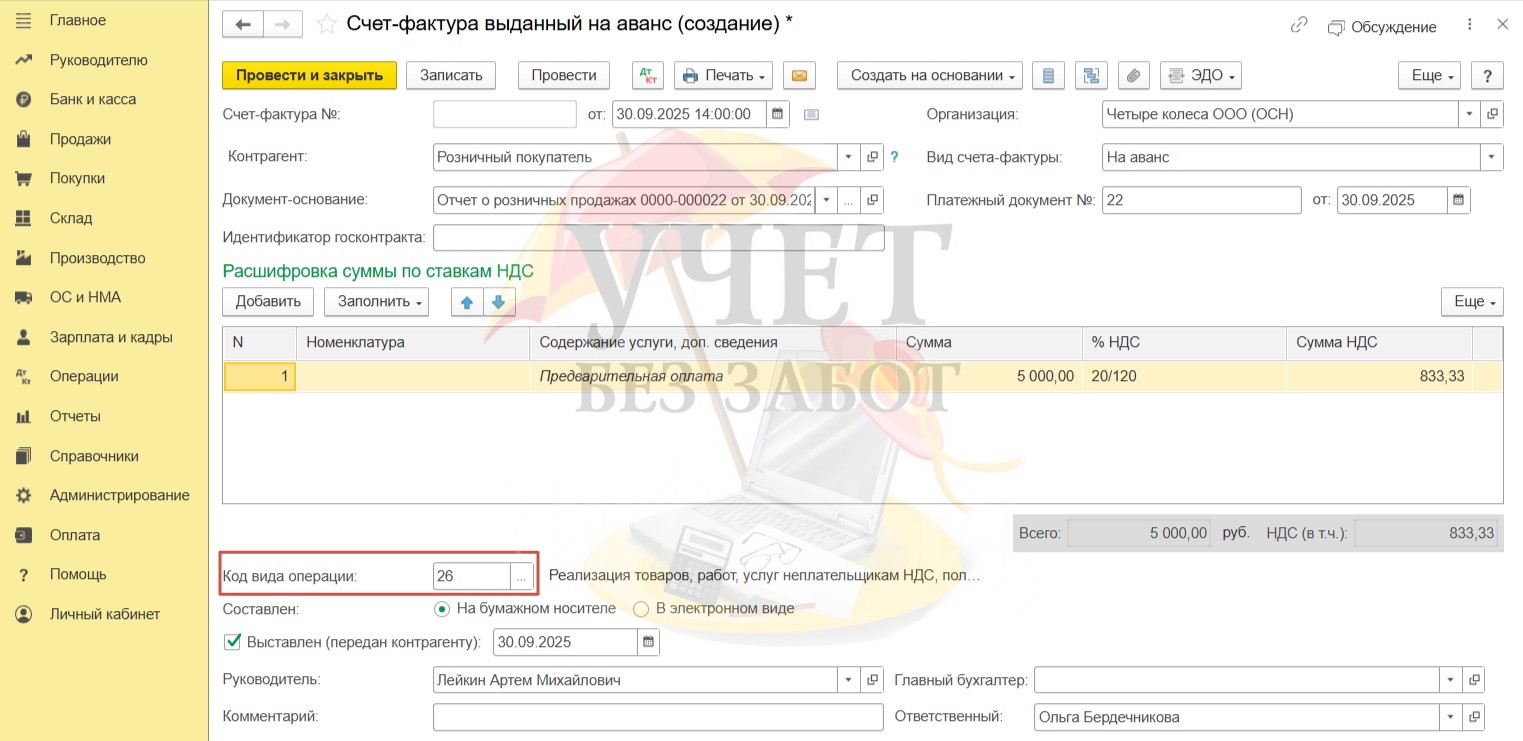This screenshot has height=741, width=1523.
Task: Open the Контрагент record via its open icon
Action: pyautogui.click(x=872, y=157)
